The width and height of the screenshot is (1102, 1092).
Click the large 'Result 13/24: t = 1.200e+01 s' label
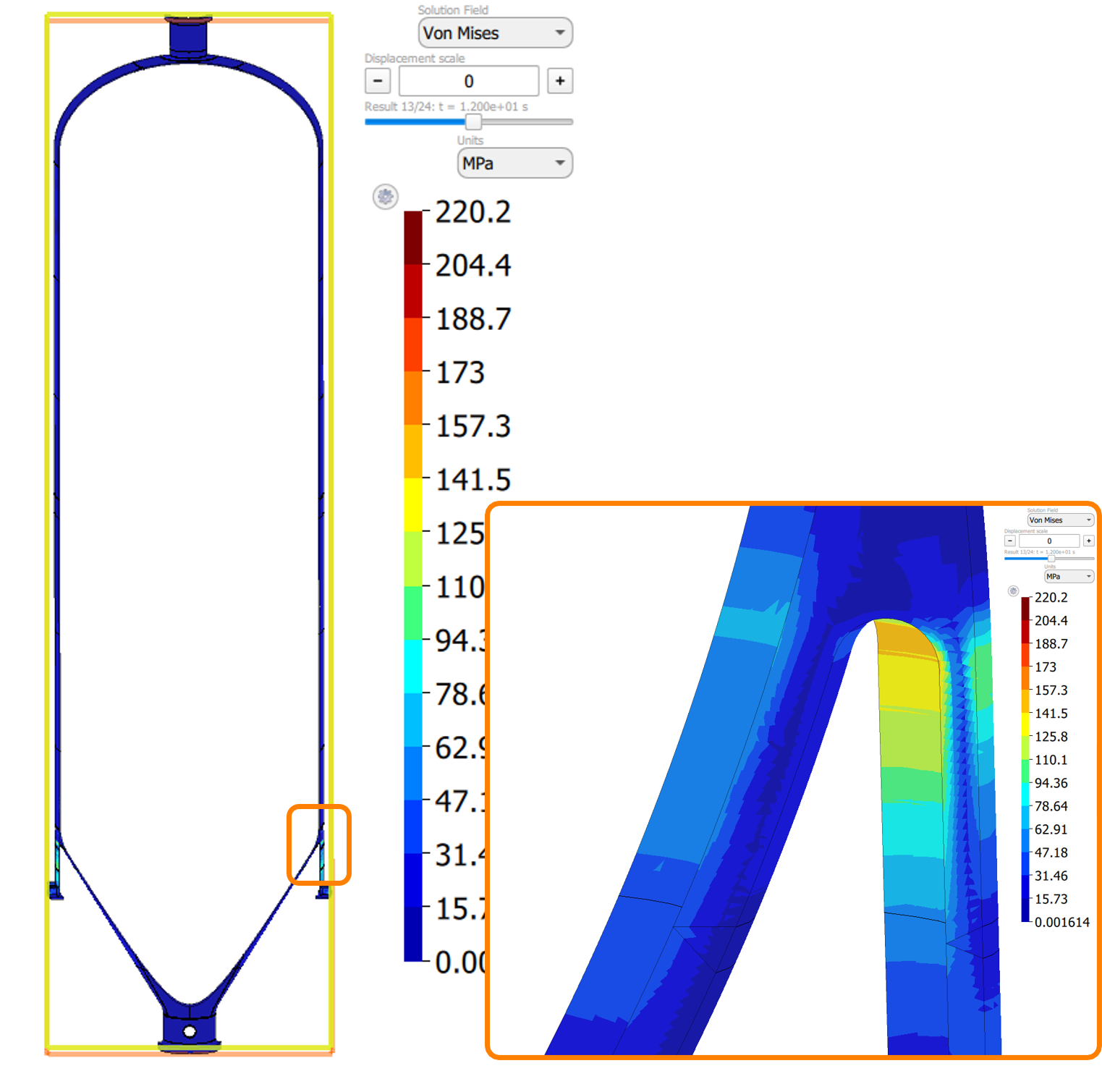446,106
